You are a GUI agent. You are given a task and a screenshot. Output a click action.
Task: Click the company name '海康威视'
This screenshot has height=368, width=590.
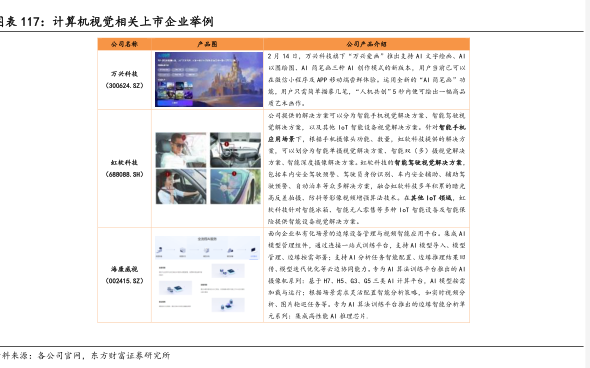[x=125, y=269]
